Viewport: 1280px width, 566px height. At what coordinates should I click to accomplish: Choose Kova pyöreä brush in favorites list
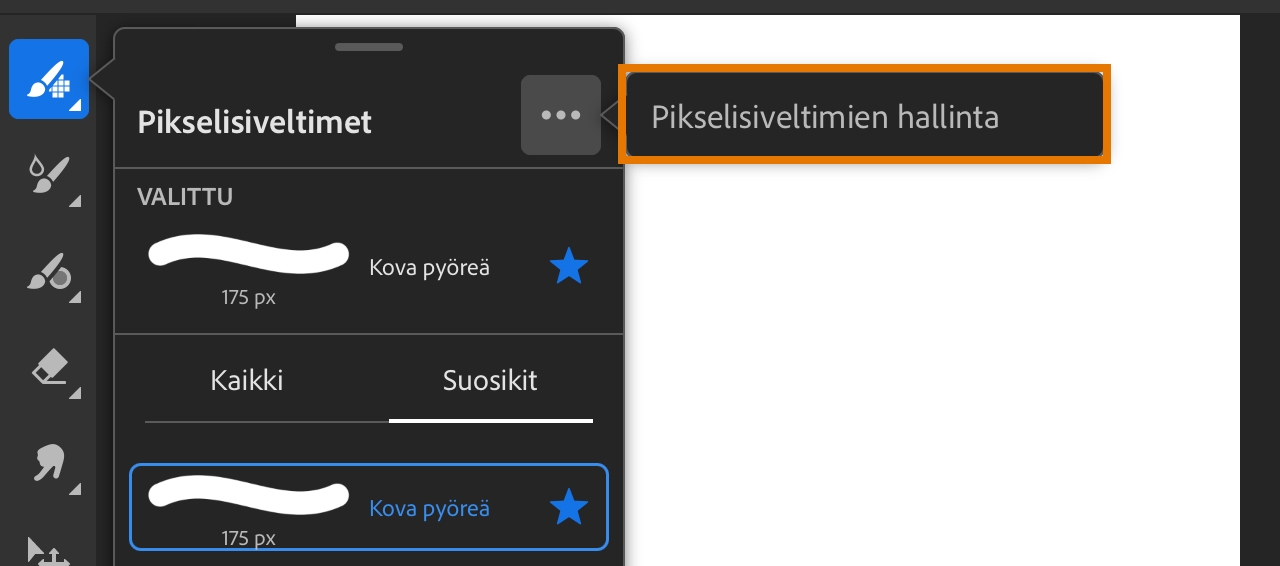[x=429, y=509]
